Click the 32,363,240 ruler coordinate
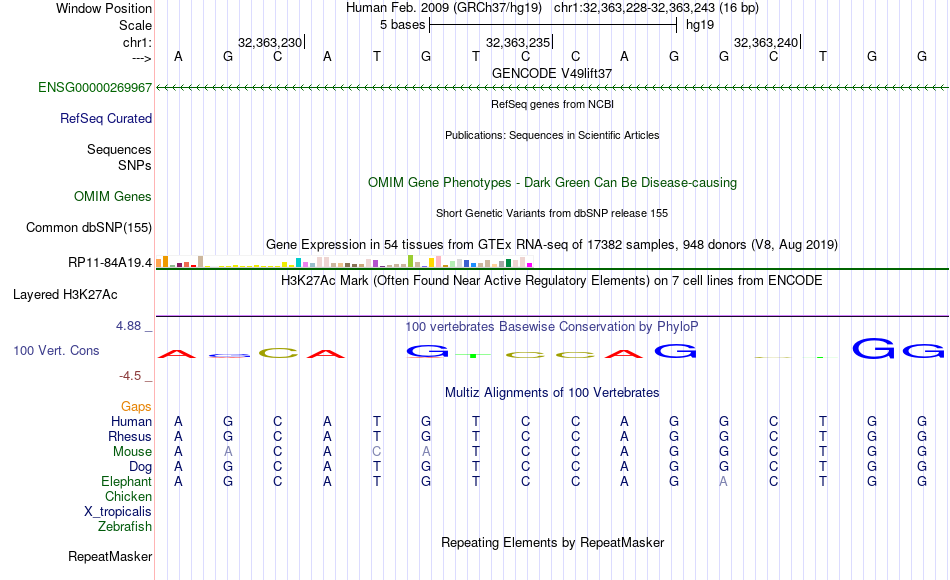The width and height of the screenshot is (950, 580). tap(766, 42)
